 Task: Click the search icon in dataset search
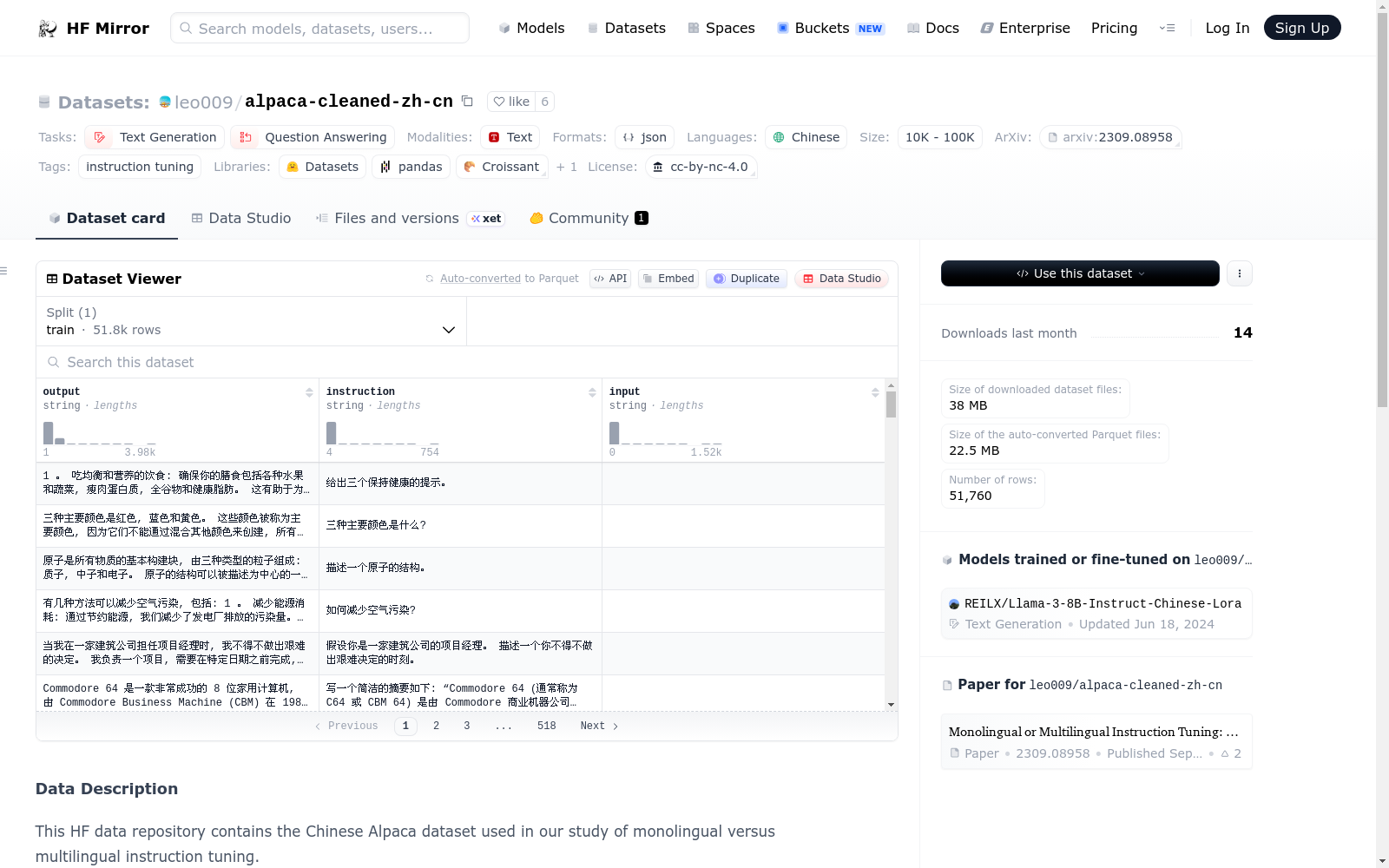[x=54, y=362]
